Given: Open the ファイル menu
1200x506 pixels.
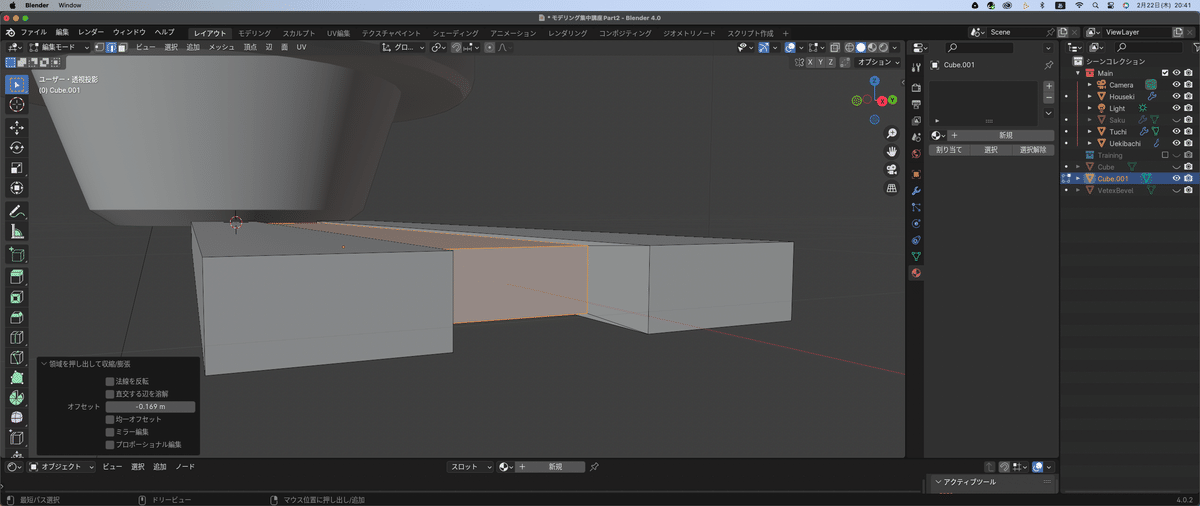Looking at the screenshot, I should 33,33.
